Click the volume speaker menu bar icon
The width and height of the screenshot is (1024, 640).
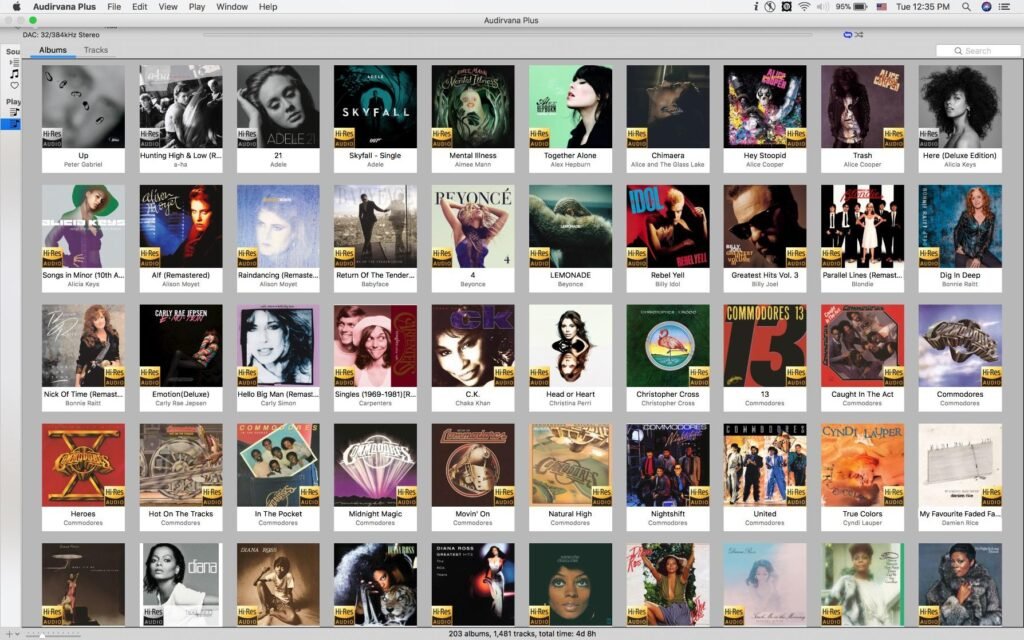coord(822,7)
